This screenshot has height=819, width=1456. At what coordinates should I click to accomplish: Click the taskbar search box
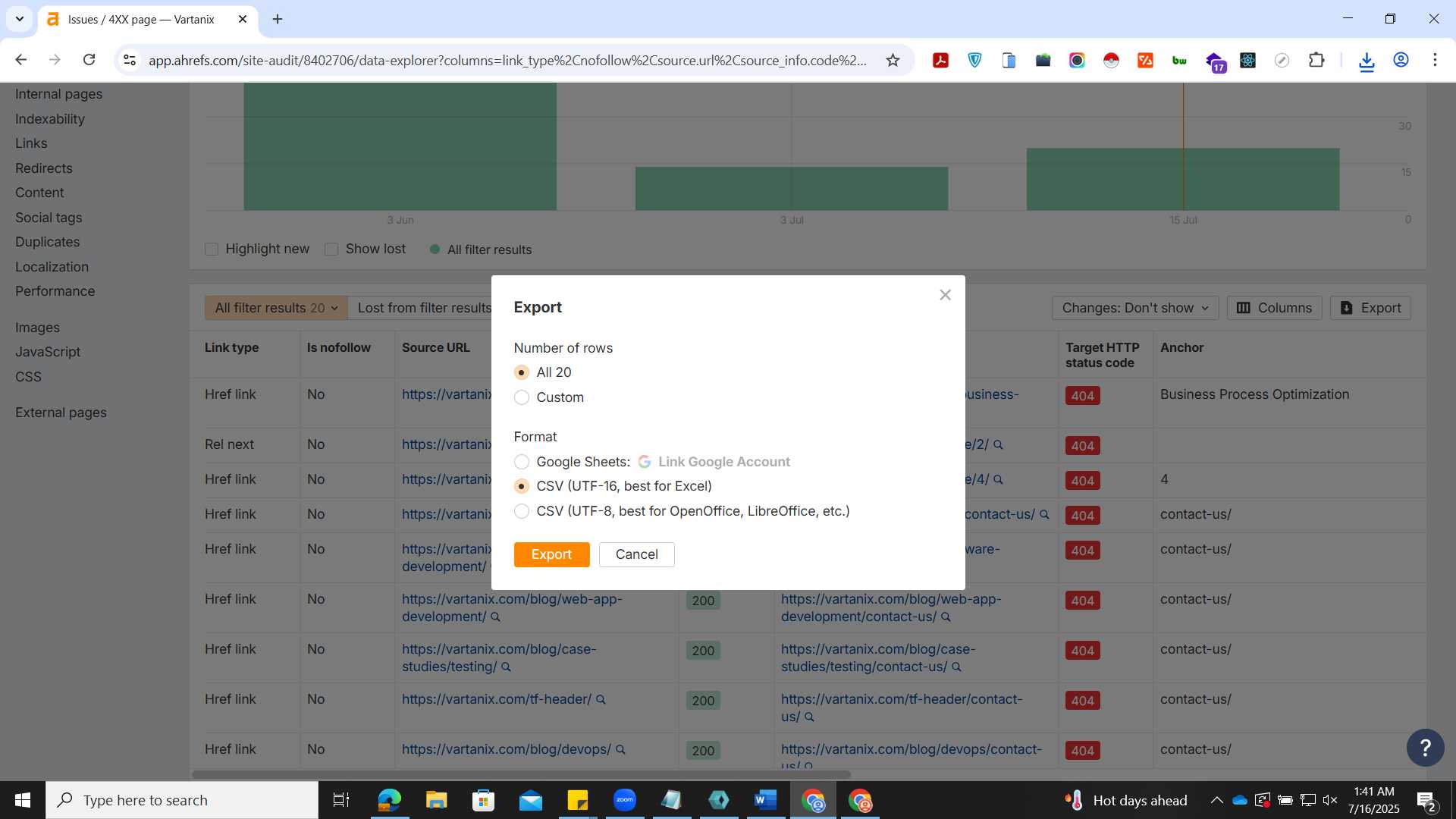(182, 800)
